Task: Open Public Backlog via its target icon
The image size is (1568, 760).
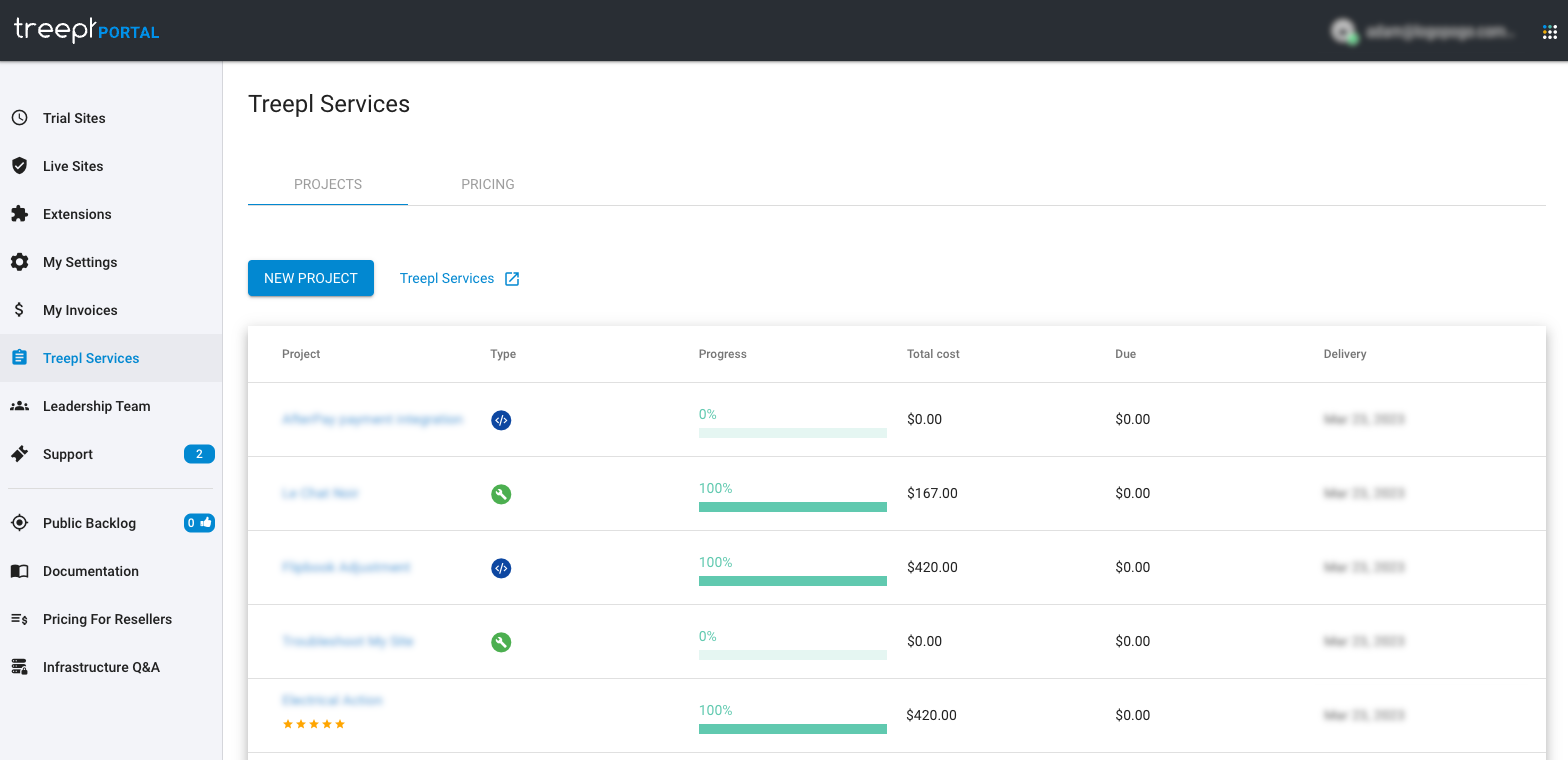Action: tap(19, 523)
